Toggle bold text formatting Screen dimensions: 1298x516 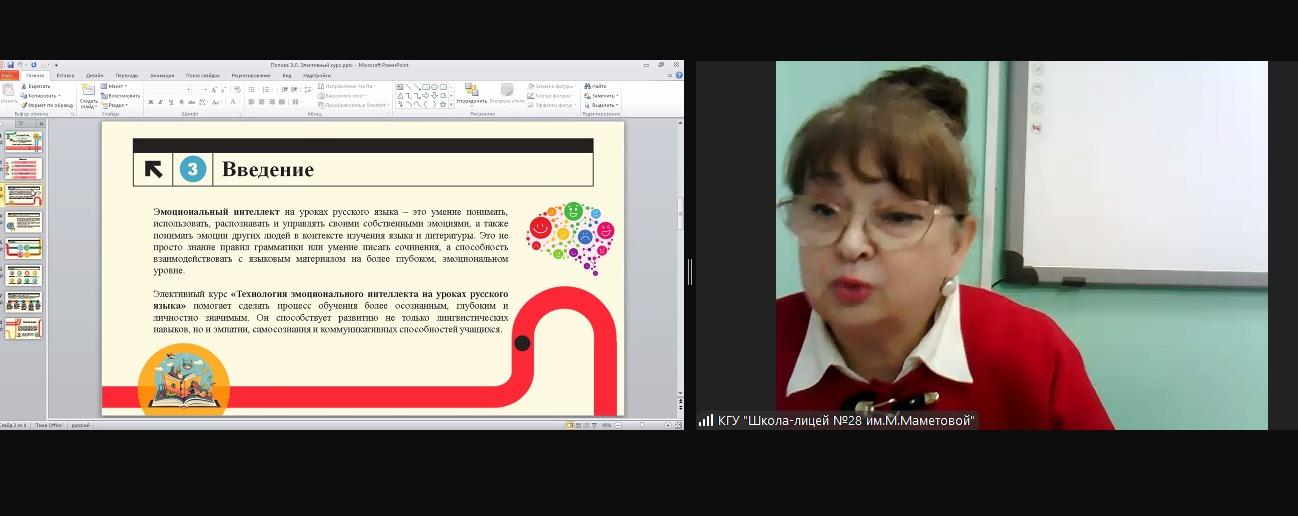click(151, 102)
